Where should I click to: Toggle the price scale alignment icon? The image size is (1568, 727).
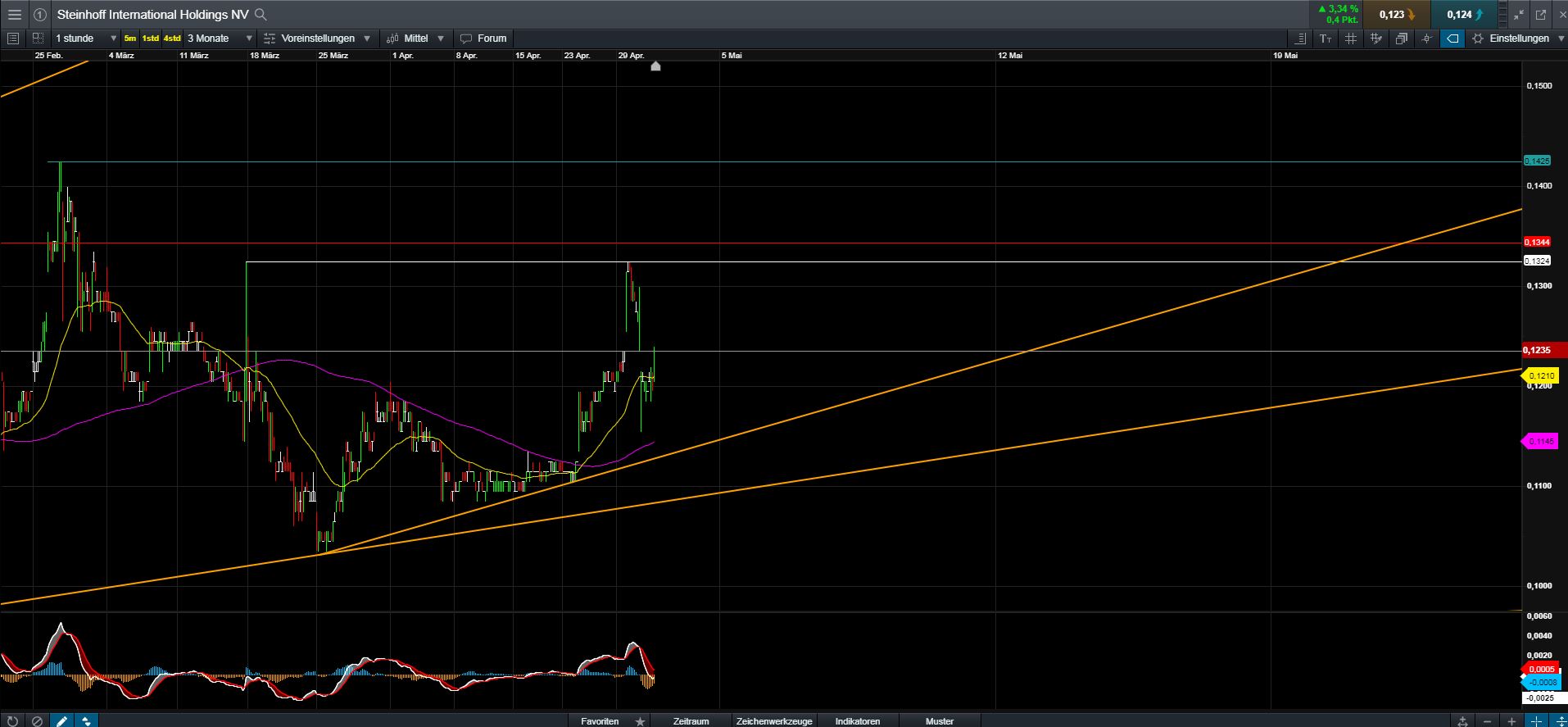(x=1300, y=39)
